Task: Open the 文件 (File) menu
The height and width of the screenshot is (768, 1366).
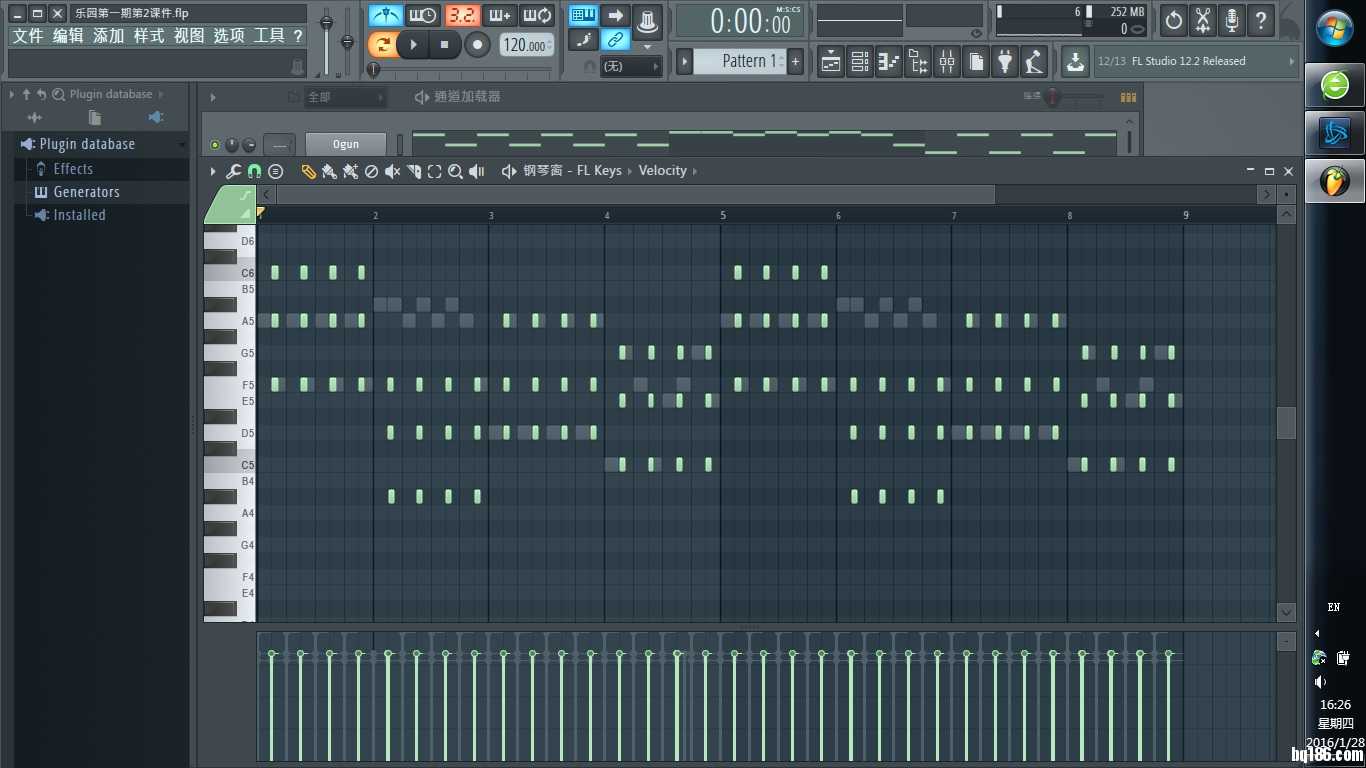Action: coord(28,36)
